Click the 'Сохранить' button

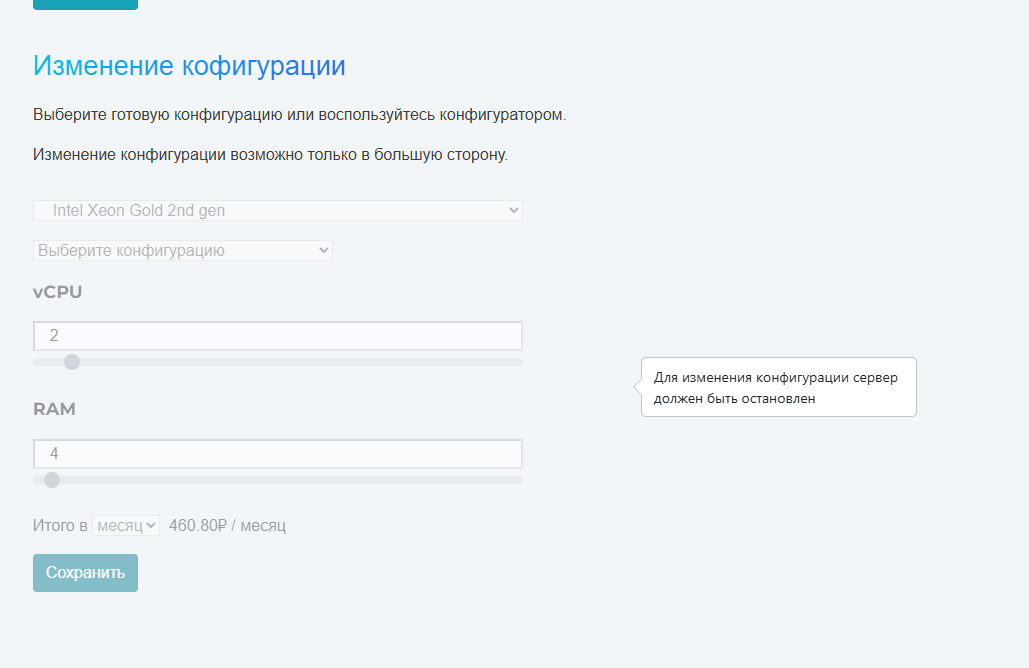click(x=85, y=573)
